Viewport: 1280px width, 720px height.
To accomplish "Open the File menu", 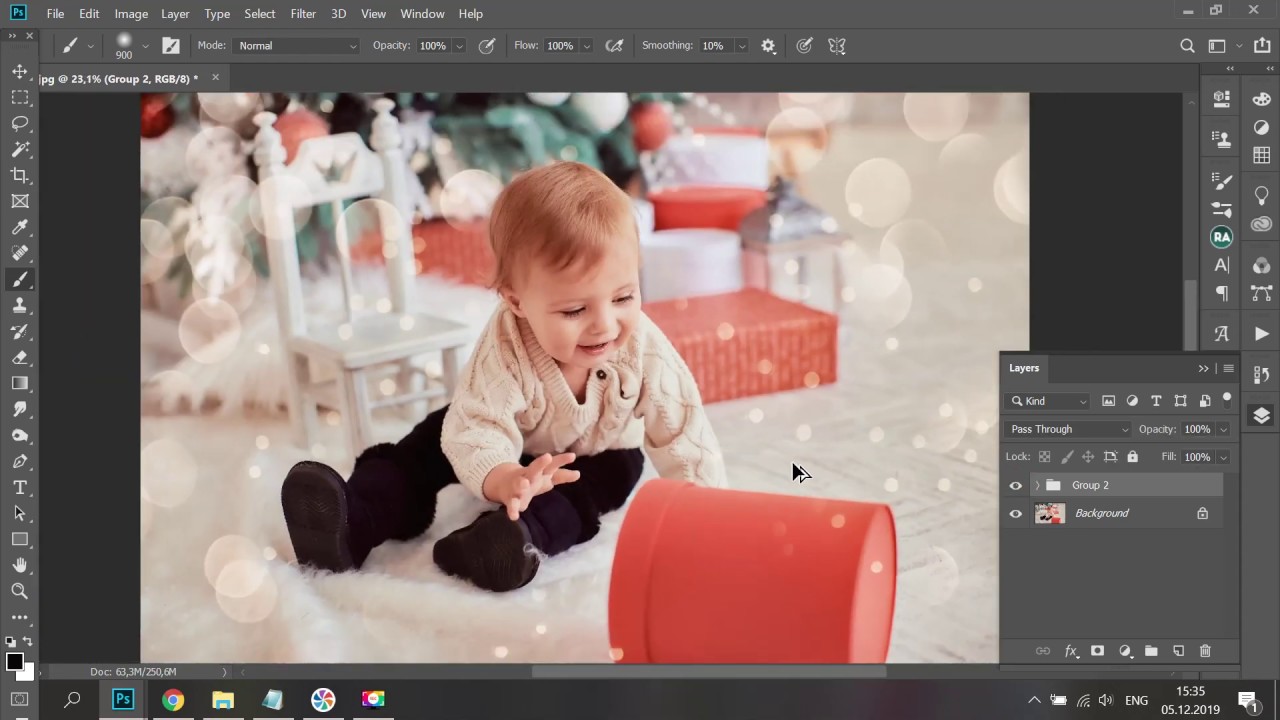I will tap(55, 13).
